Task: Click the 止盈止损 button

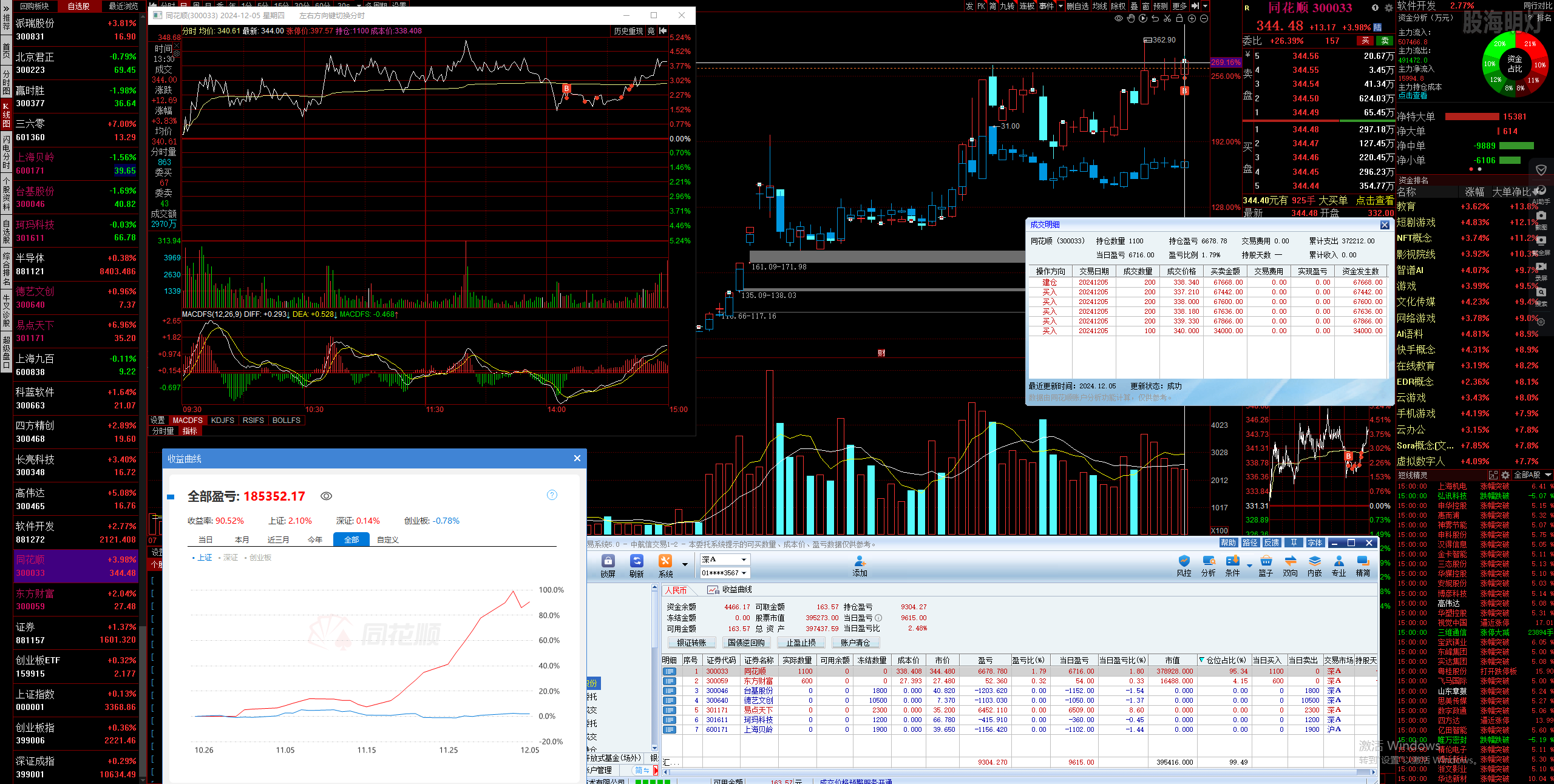Action: click(801, 643)
